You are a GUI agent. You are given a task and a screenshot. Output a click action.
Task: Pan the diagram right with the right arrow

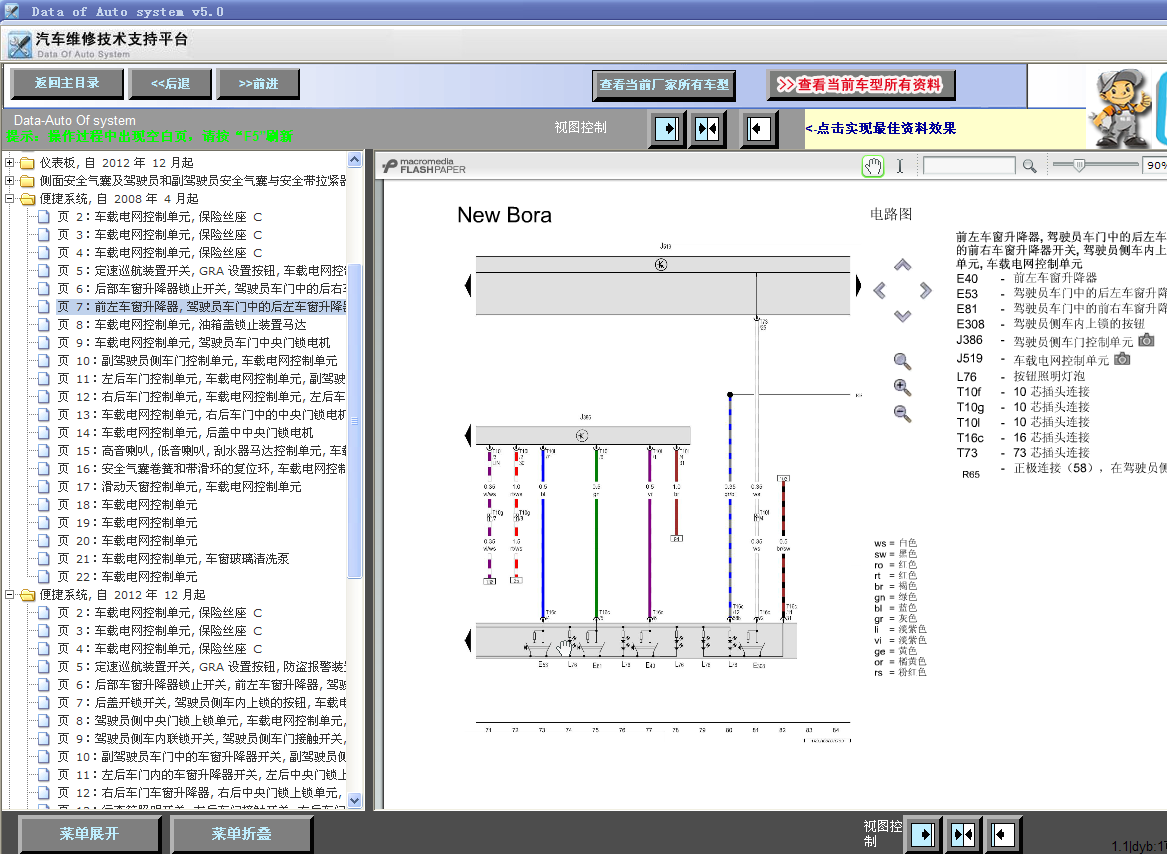click(926, 291)
